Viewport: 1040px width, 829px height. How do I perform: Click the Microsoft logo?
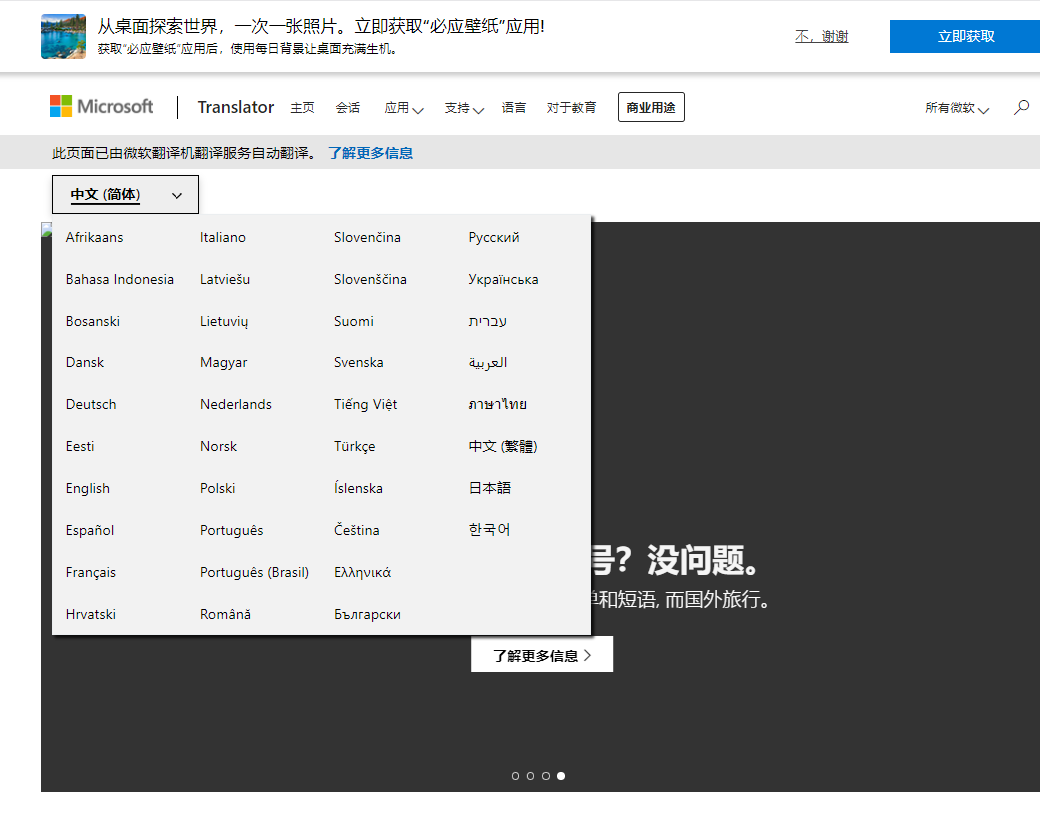click(101, 107)
